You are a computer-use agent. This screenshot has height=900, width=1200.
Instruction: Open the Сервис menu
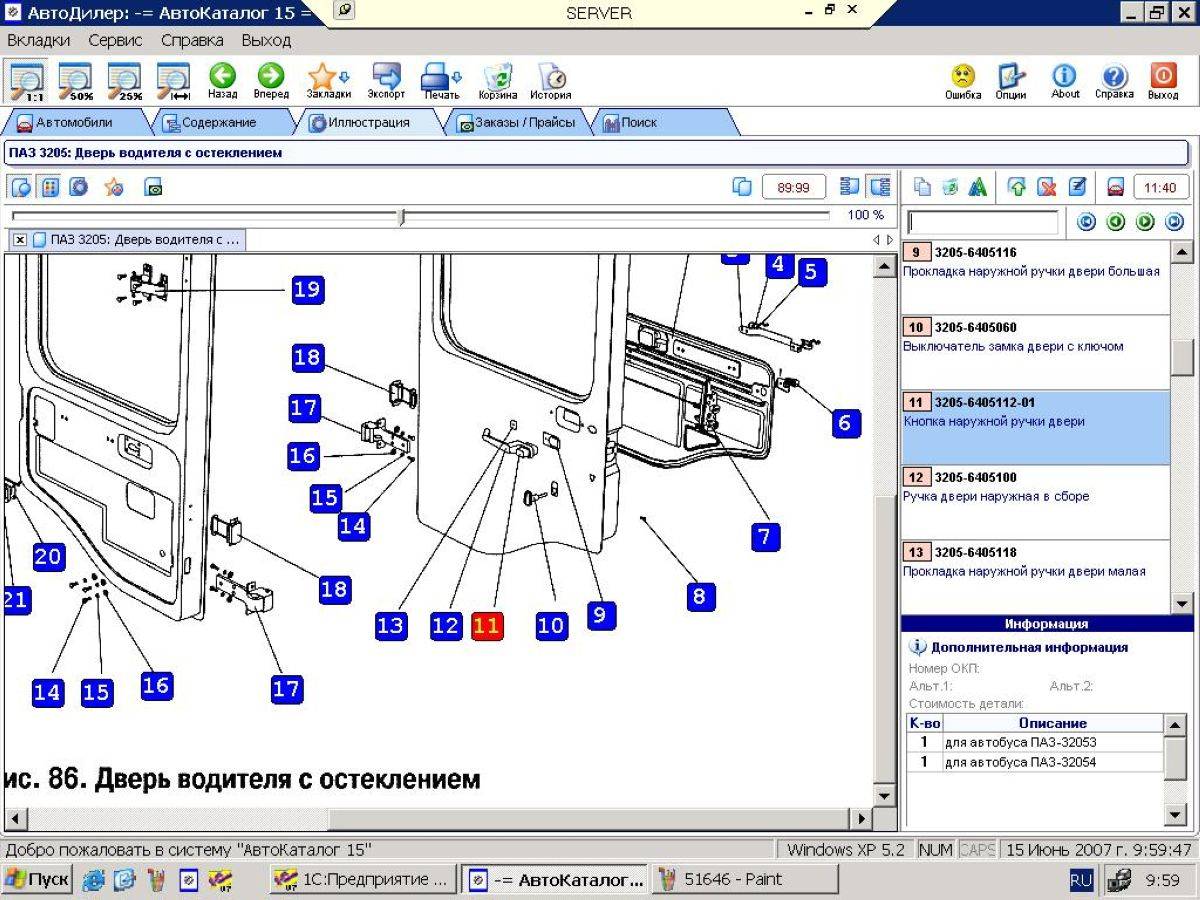tap(115, 41)
